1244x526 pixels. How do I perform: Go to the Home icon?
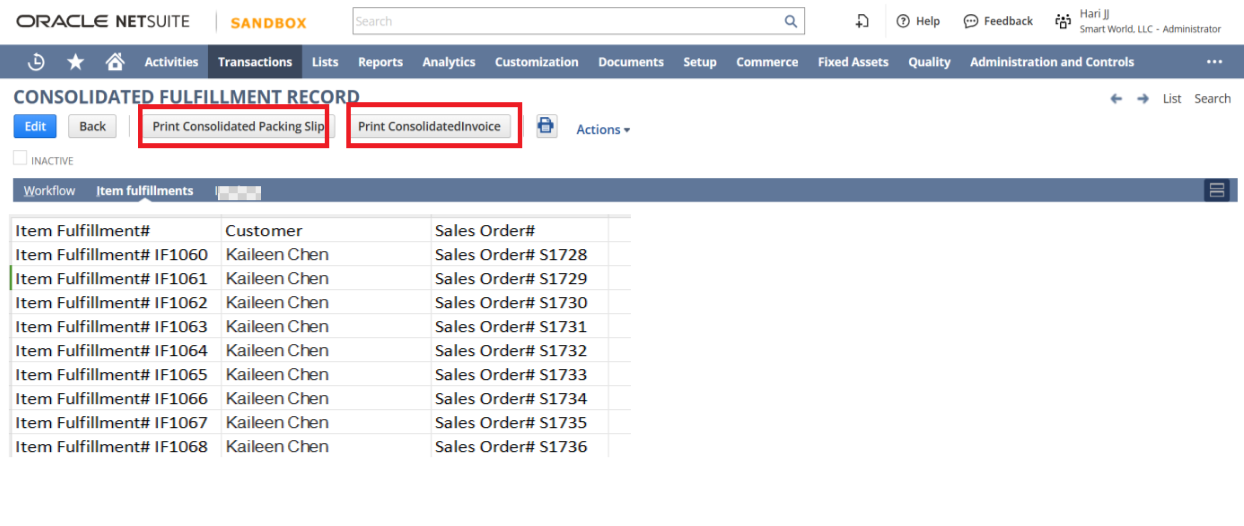(x=115, y=62)
